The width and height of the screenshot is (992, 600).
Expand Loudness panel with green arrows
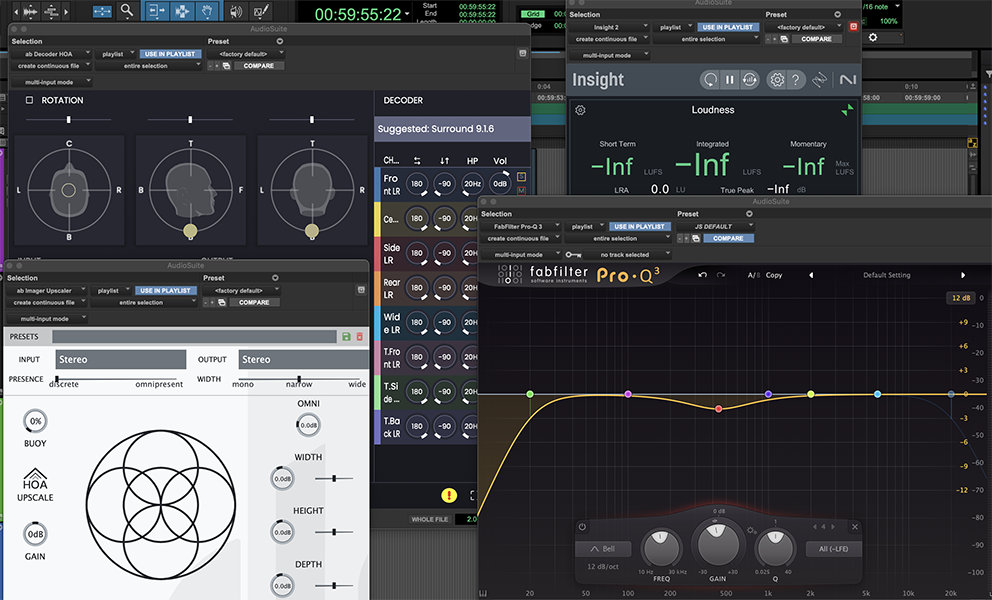click(x=847, y=110)
